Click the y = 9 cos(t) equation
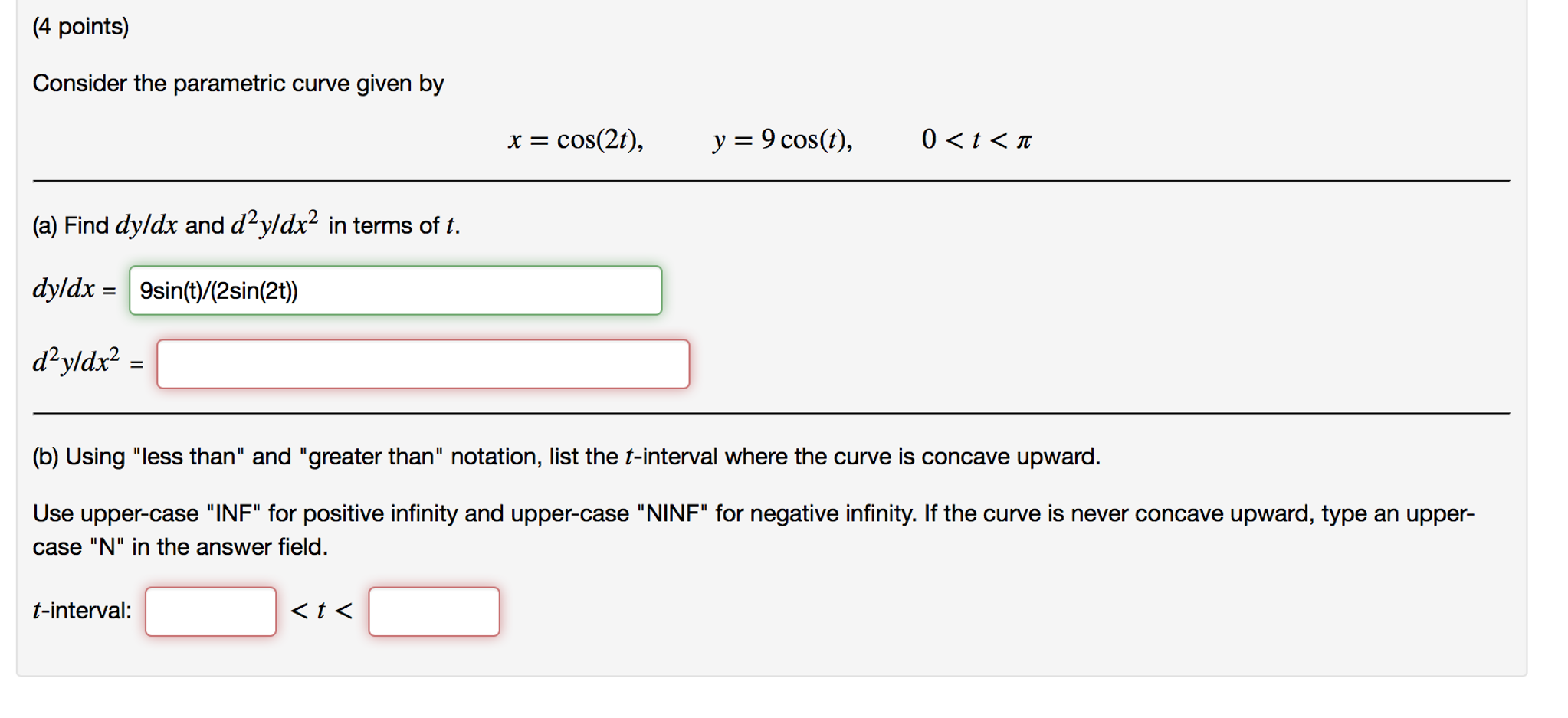 tap(782, 139)
